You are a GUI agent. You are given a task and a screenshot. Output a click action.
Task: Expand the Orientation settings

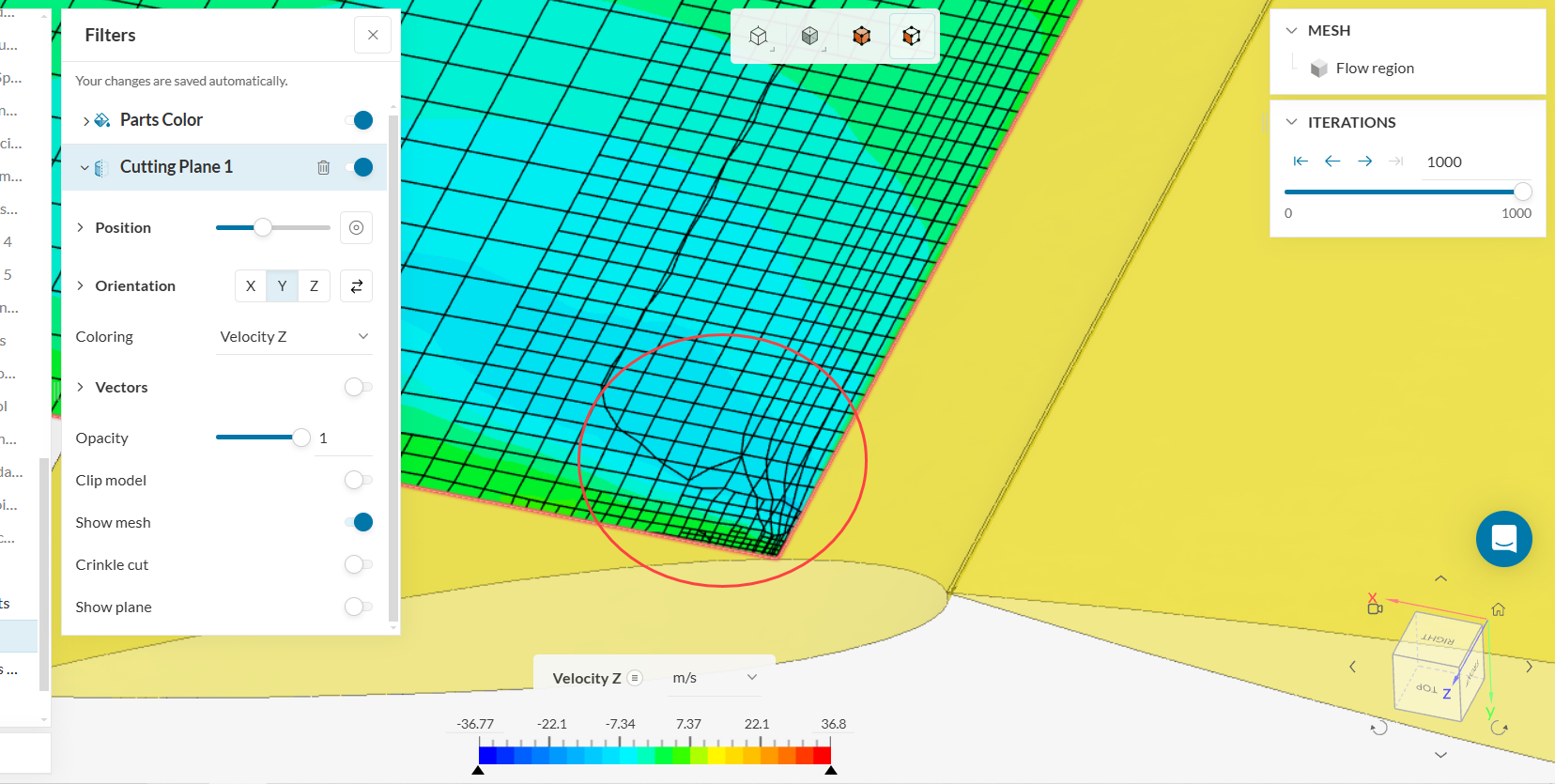click(80, 285)
